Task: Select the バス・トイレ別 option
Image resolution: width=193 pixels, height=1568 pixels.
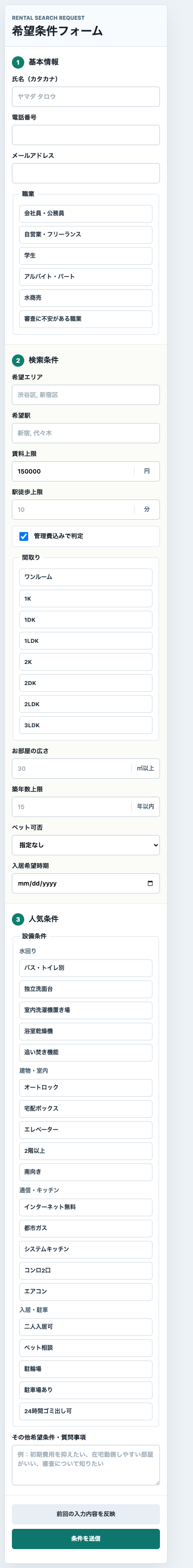Action: tap(85, 968)
